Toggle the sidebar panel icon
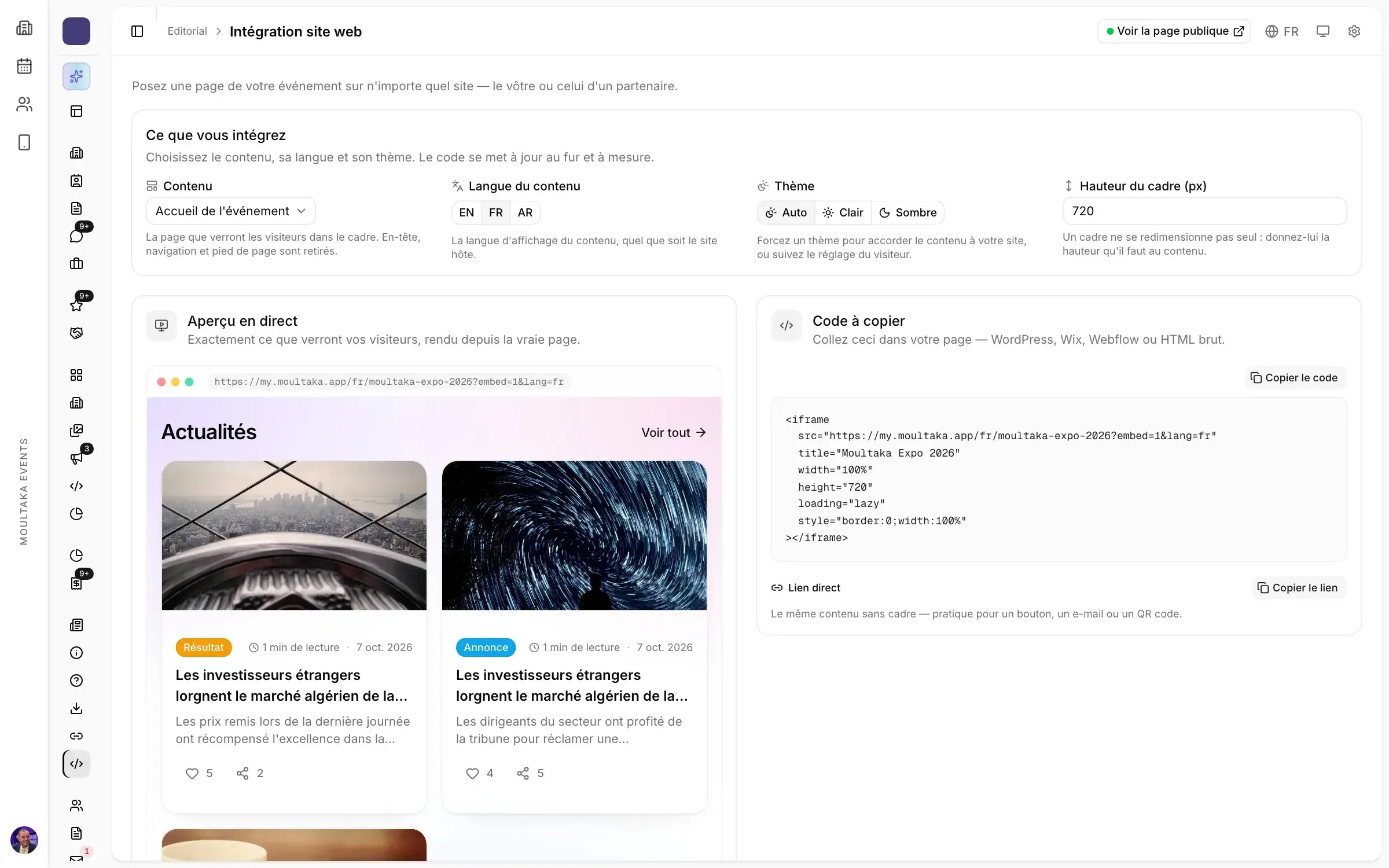This screenshot has width=1389, height=868. point(137,31)
